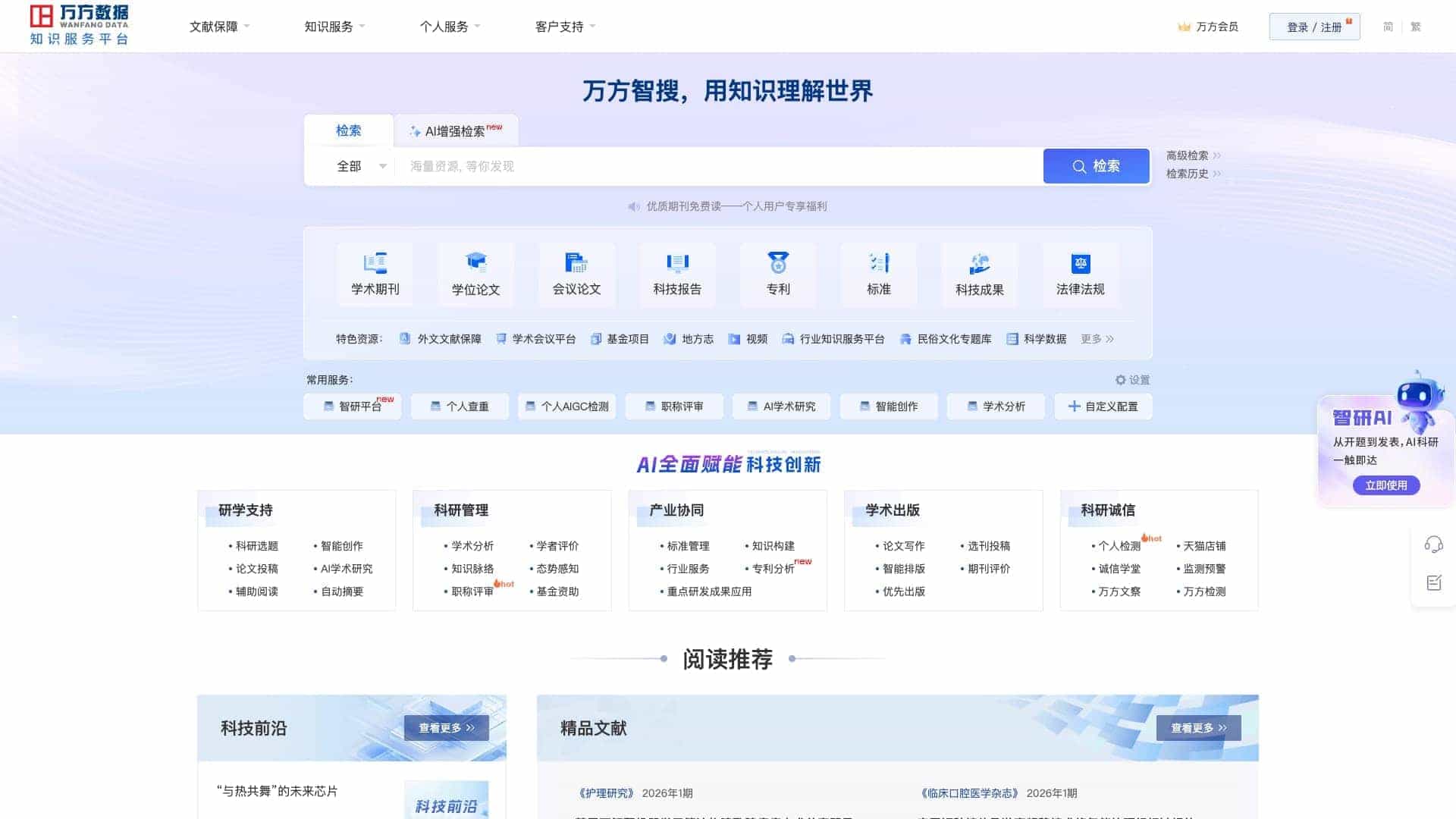The image size is (1456, 819).
Task: Open 学术分析 service shortcut
Action: pos(996,406)
